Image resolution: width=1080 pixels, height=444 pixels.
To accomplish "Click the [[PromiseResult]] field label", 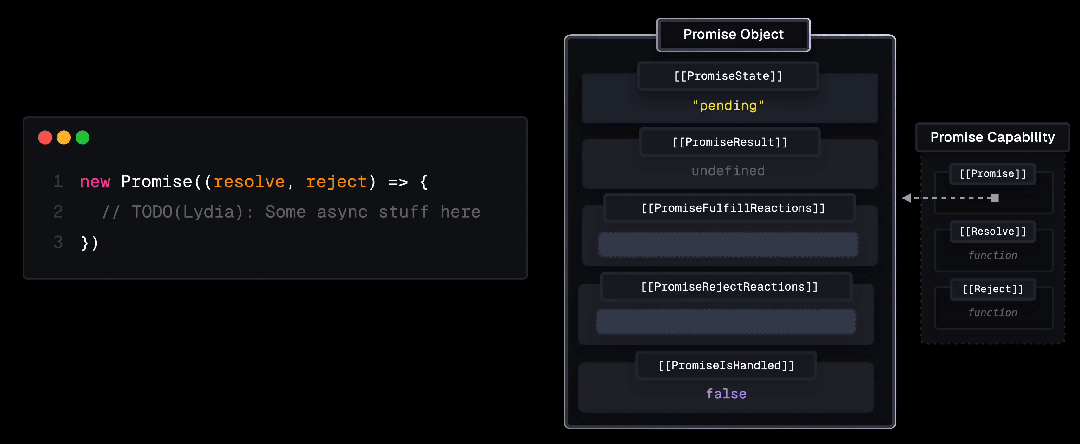I will 730,142.
